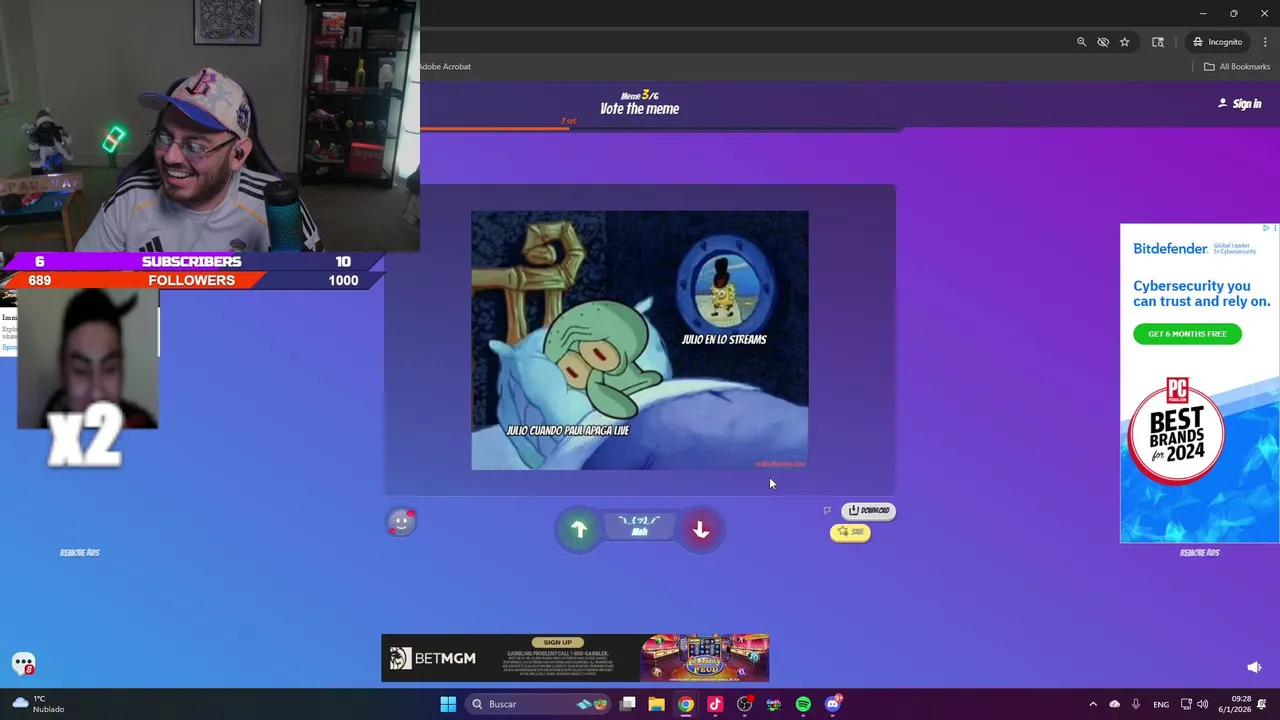
Task: Open Bitdefender ad's AdChoices info icon
Action: tap(1266, 228)
